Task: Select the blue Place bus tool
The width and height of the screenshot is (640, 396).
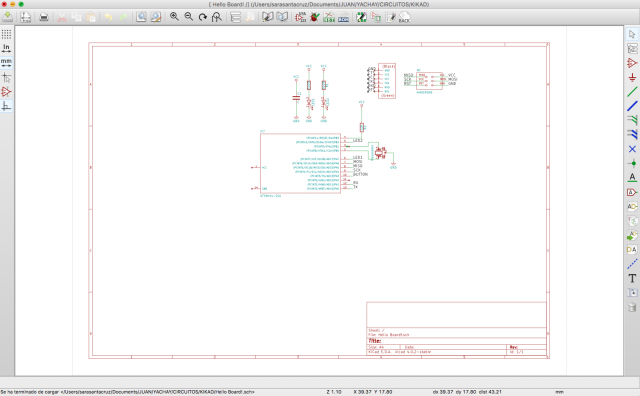Action: pyautogui.click(x=632, y=106)
